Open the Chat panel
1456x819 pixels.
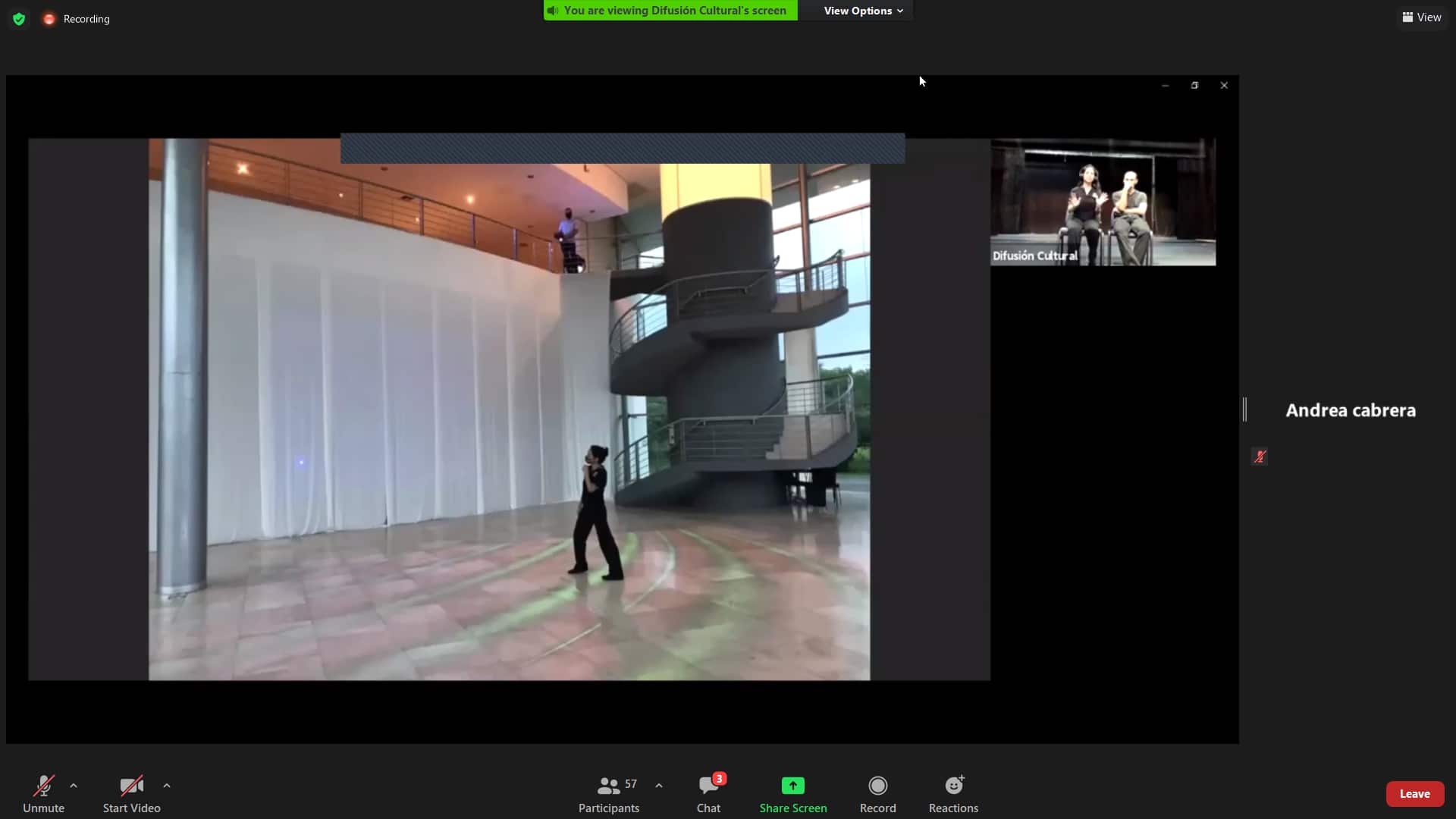click(x=709, y=793)
